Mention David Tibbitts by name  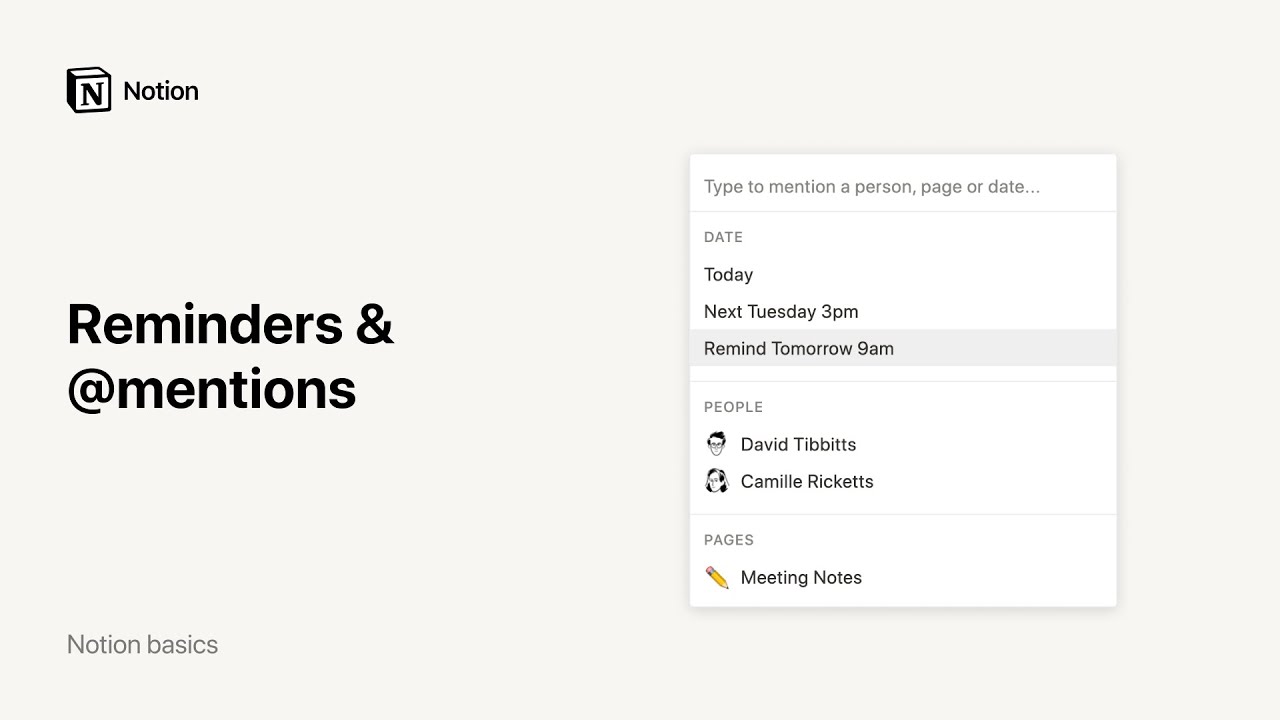point(798,445)
